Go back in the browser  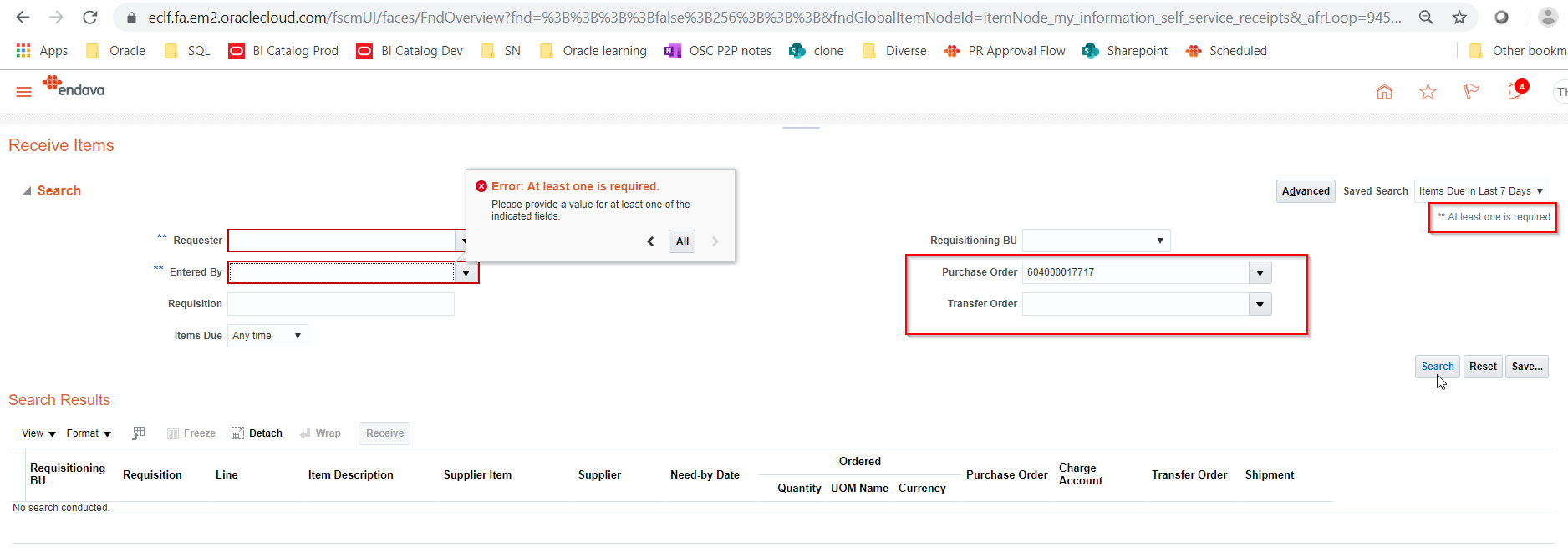[x=23, y=17]
